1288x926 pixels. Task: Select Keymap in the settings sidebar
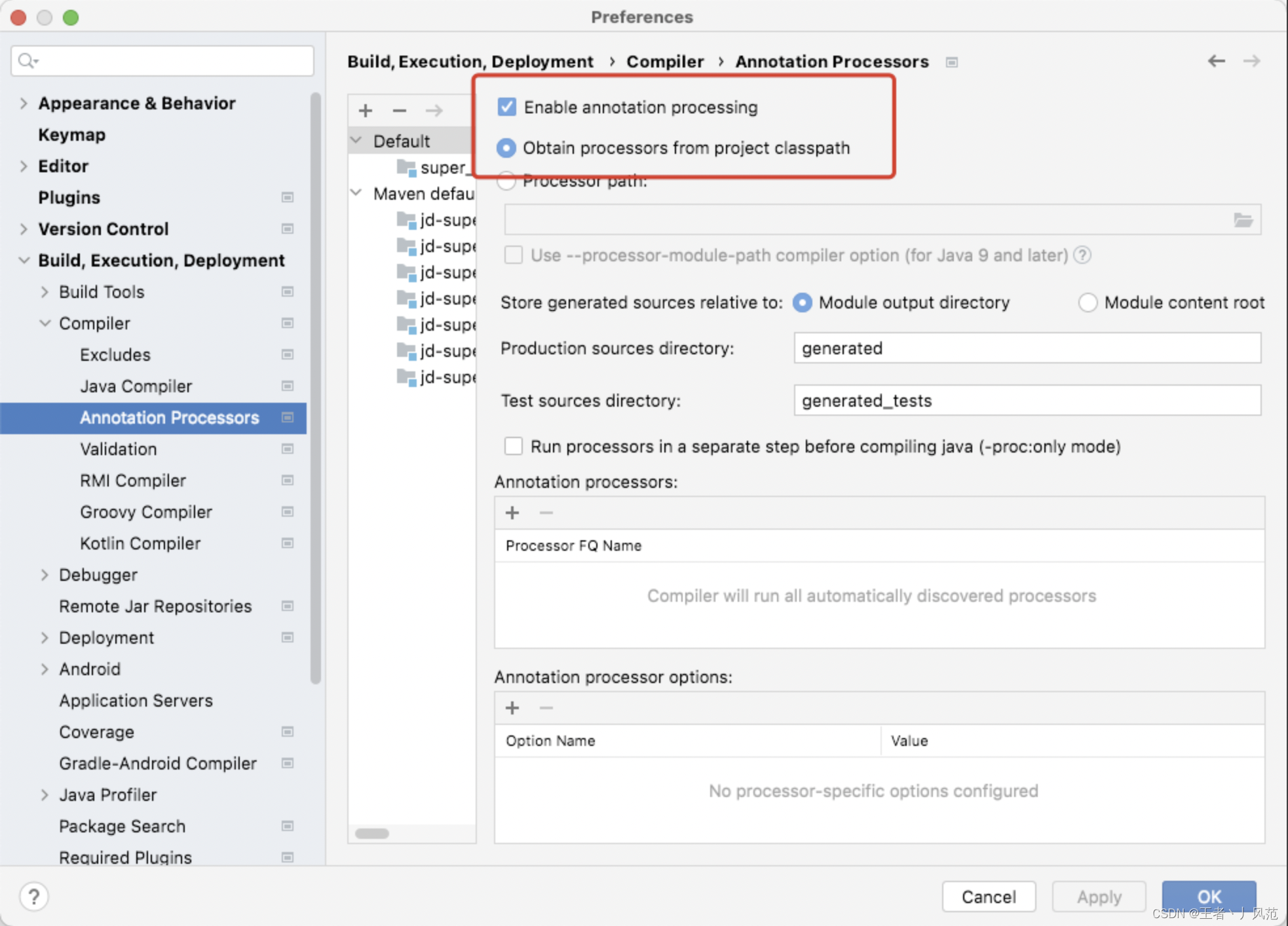tap(71, 134)
